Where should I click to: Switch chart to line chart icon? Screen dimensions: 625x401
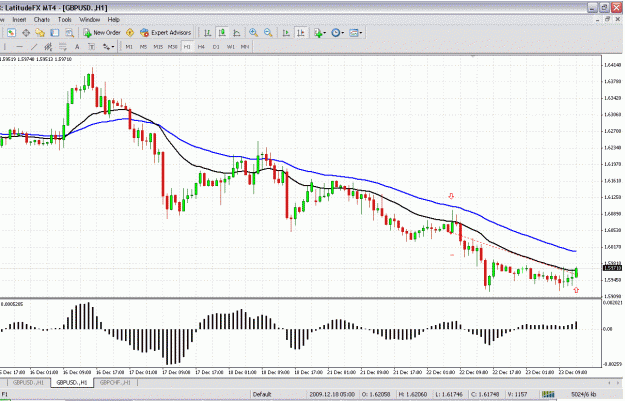coord(236,33)
